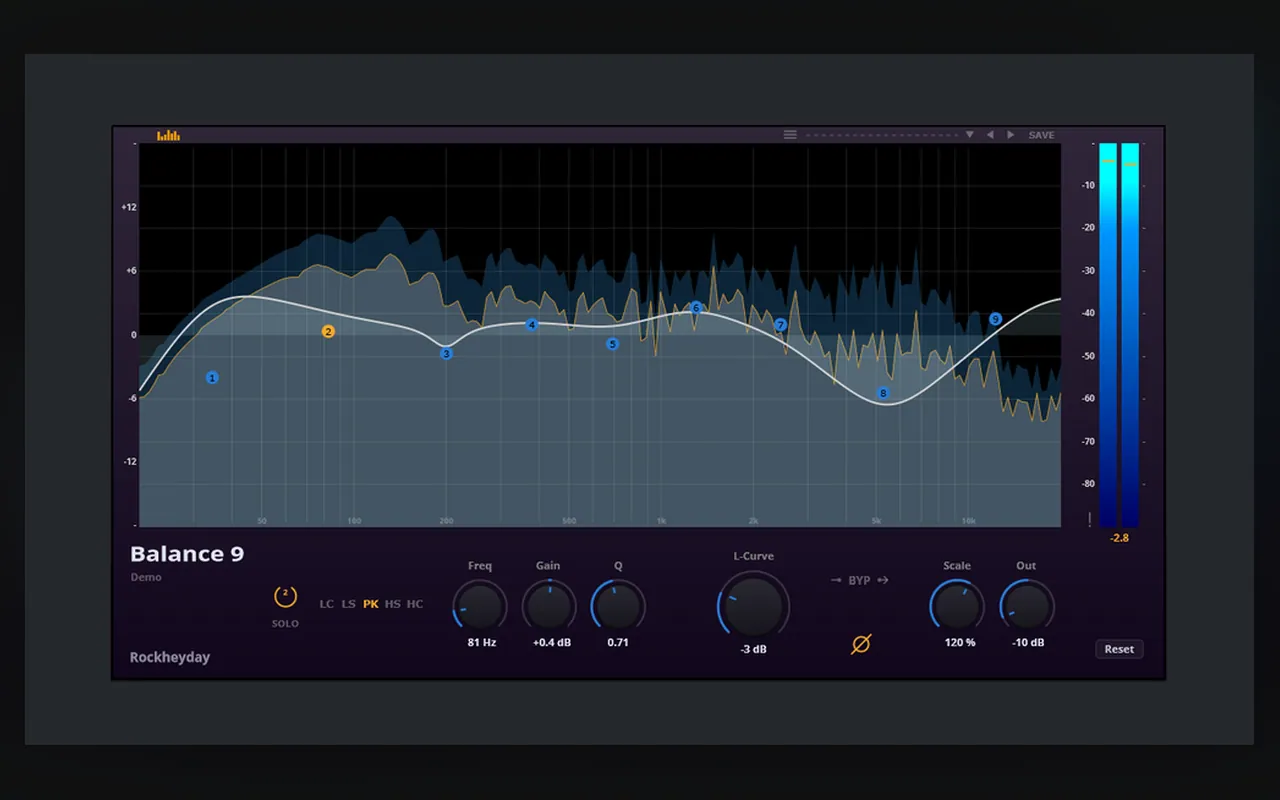Select EQ band node 3

(x=446, y=353)
